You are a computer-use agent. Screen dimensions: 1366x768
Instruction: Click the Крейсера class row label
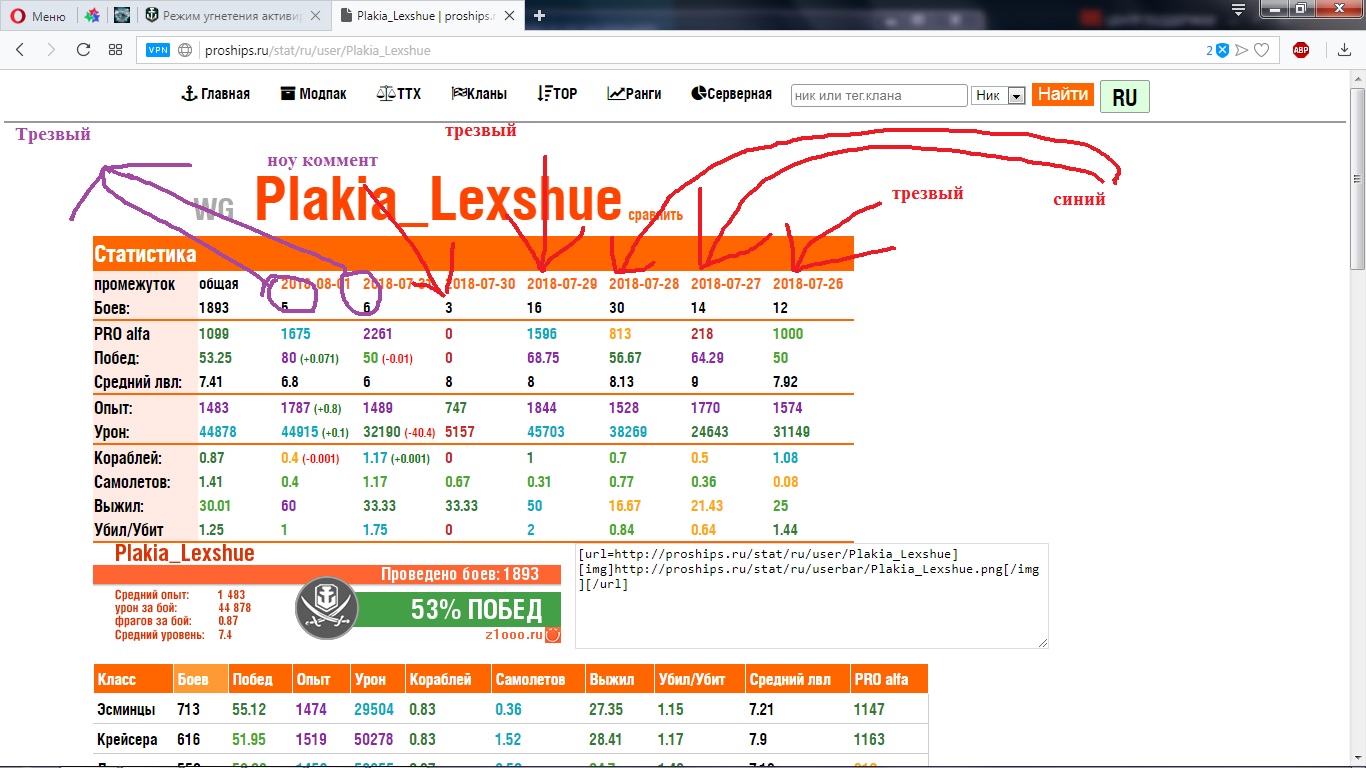(127, 740)
